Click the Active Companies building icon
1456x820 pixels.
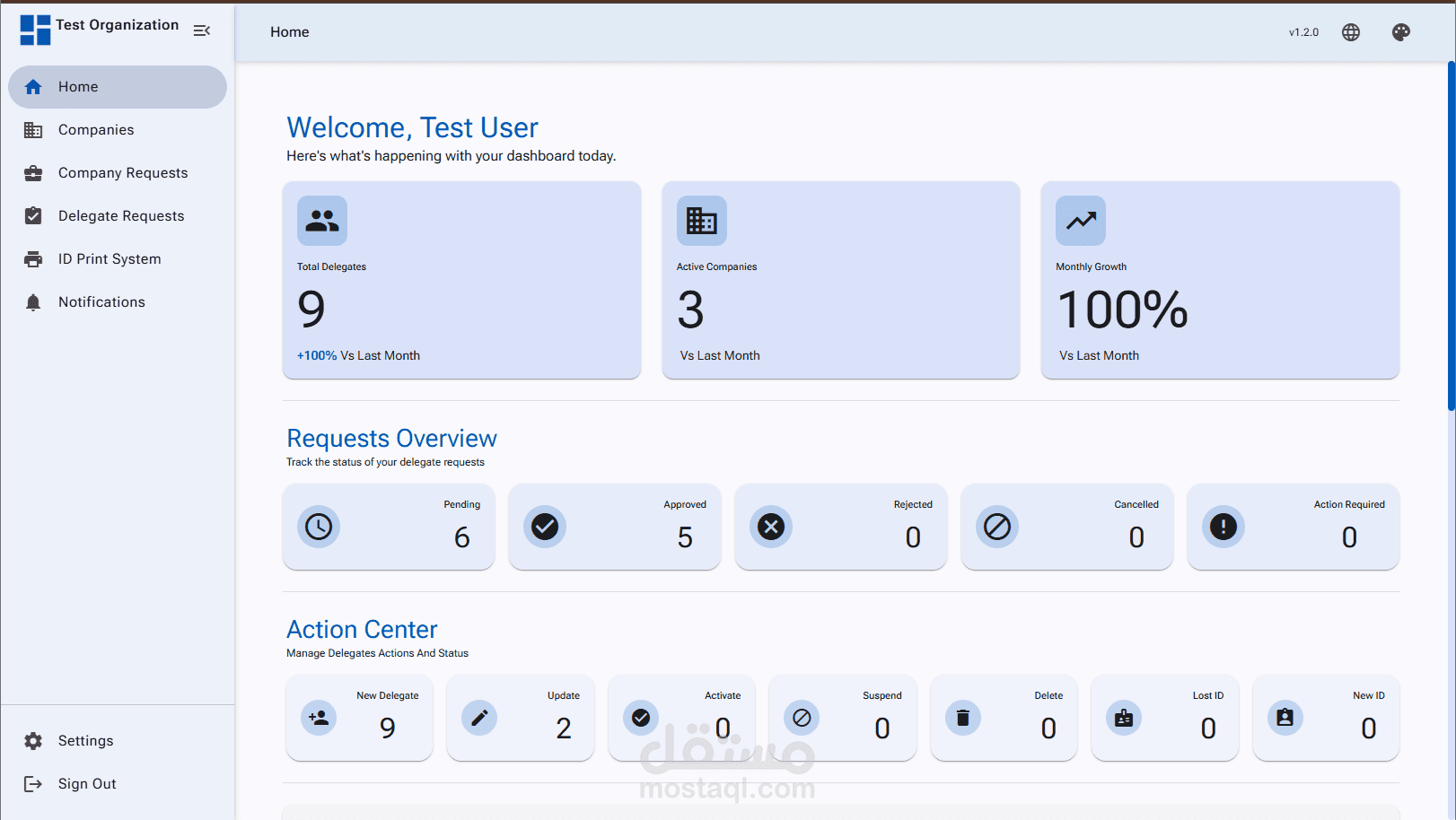[x=702, y=221]
